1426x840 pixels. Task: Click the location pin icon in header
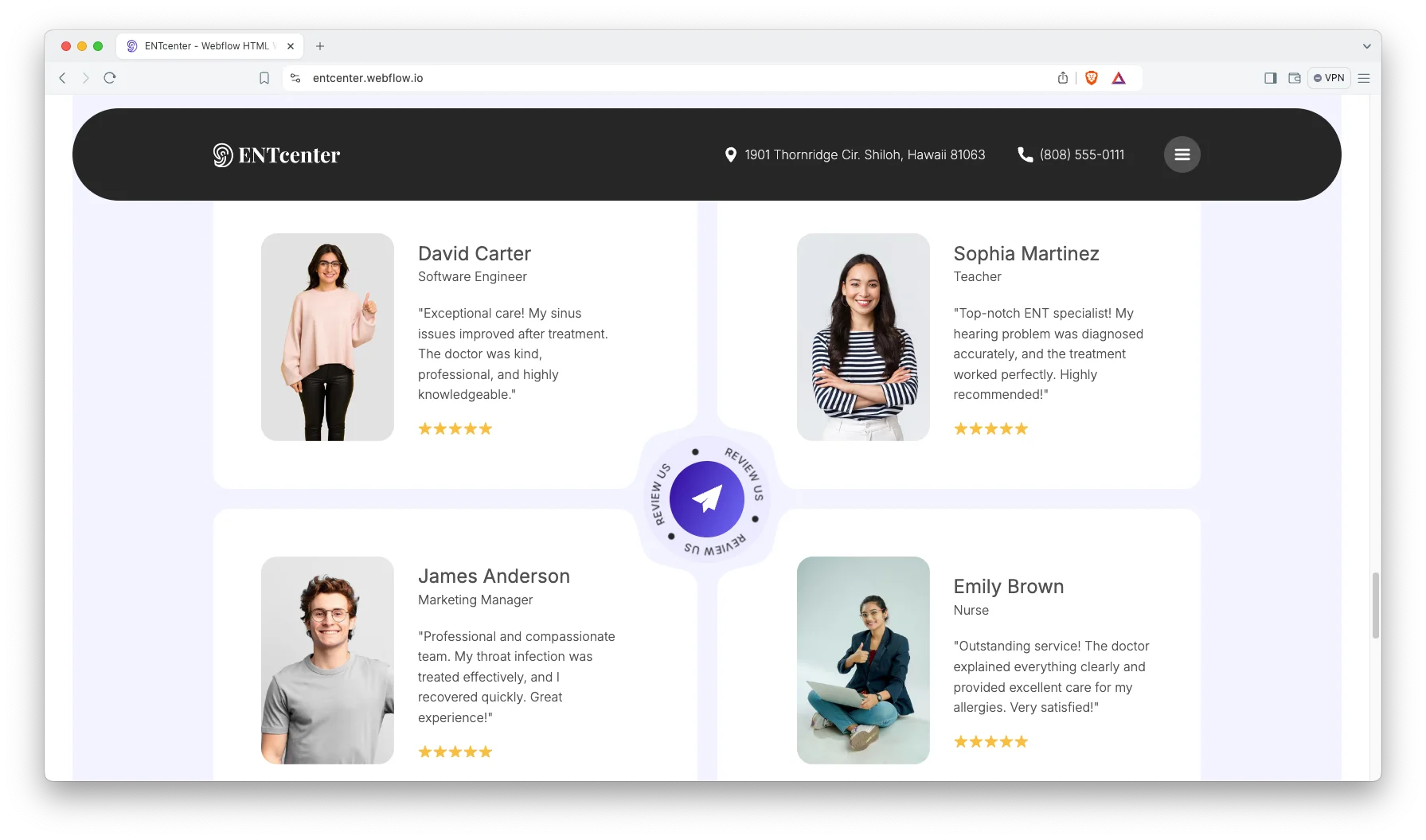pyautogui.click(x=730, y=154)
